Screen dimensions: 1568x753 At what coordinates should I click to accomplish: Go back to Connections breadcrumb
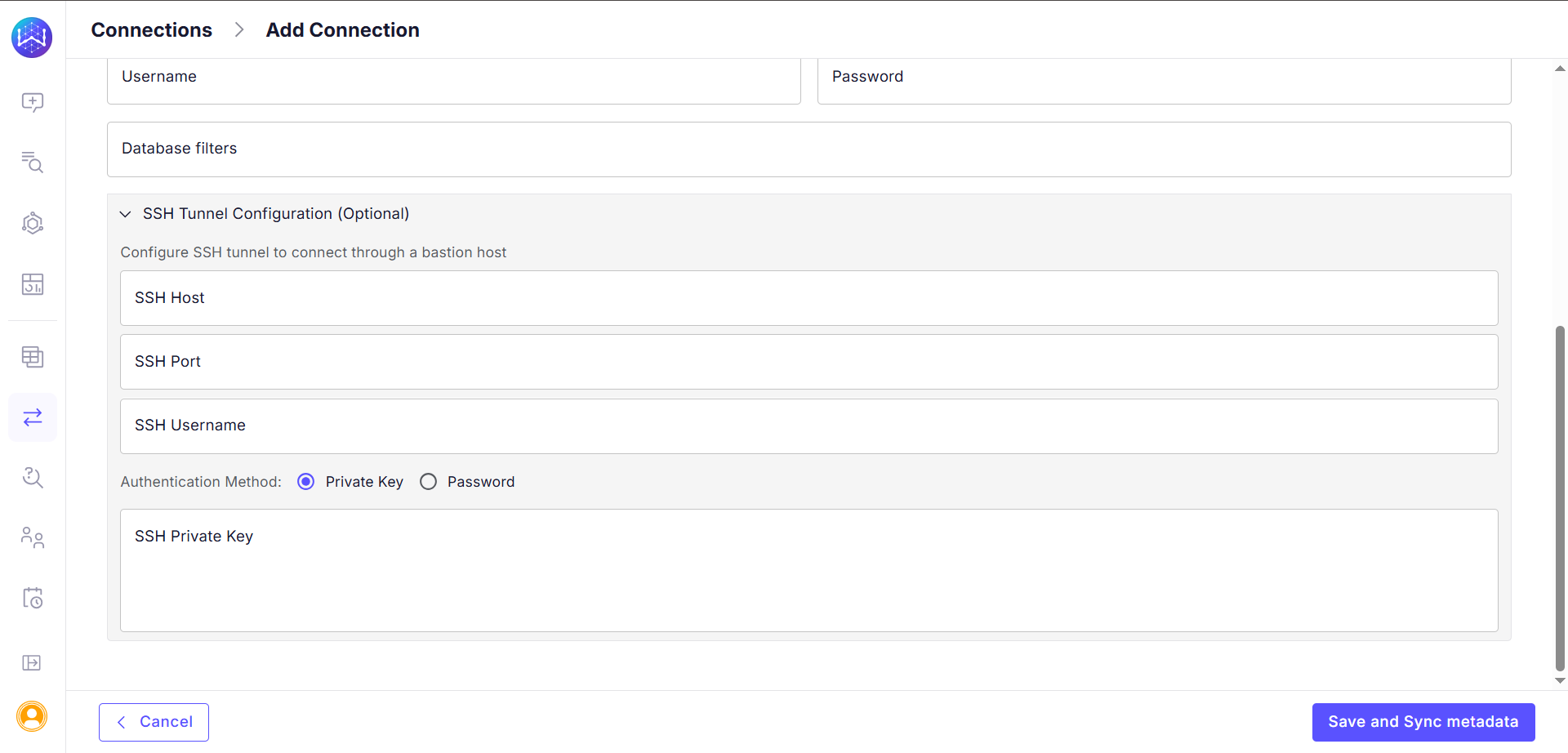pos(151,30)
